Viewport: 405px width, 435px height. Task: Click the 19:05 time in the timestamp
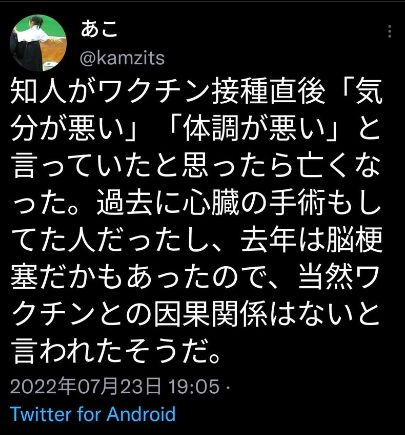pos(194,387)
